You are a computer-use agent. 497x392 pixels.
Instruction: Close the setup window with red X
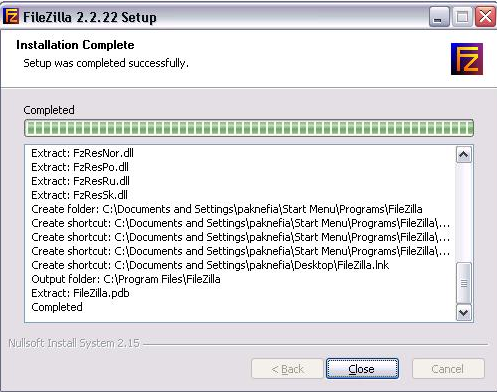pos(485,17)
